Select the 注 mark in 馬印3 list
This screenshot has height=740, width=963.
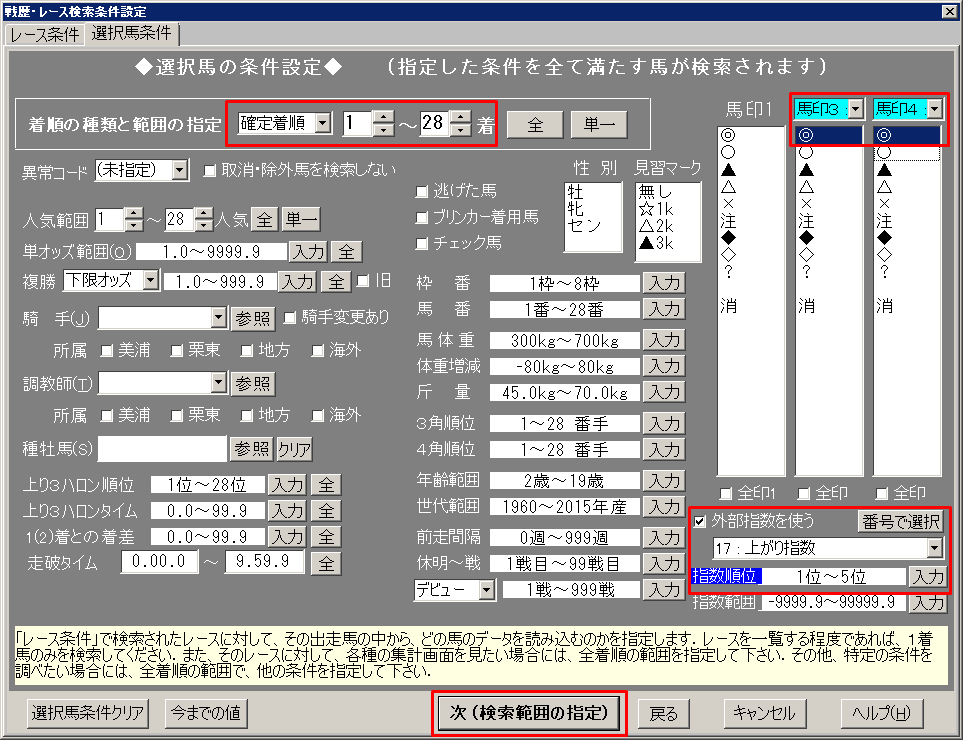(x=806, y=220)
